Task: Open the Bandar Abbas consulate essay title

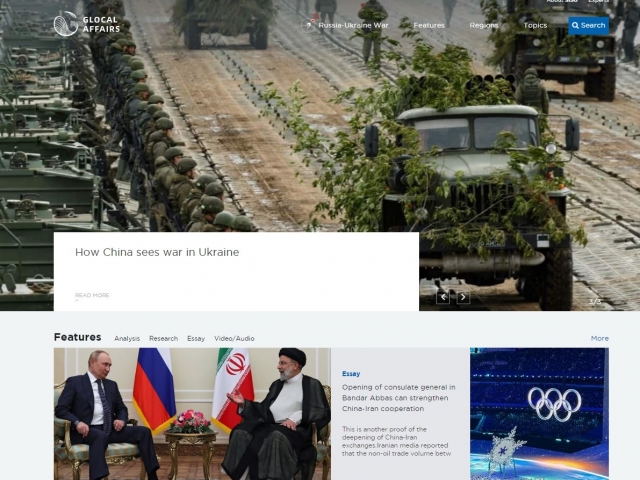Action: [399, 398]
